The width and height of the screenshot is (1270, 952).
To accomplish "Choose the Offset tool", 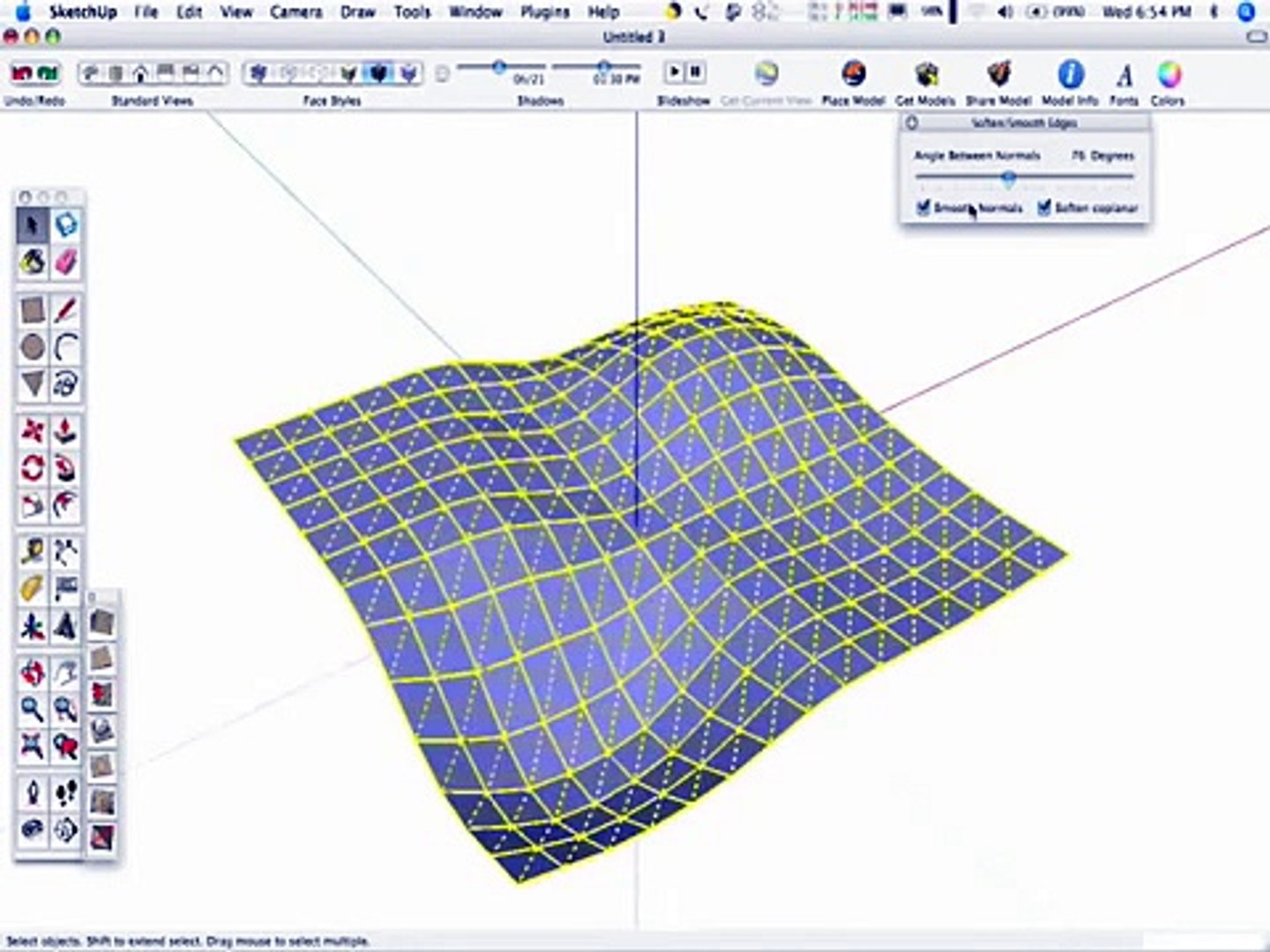I will tap(66, 504).
